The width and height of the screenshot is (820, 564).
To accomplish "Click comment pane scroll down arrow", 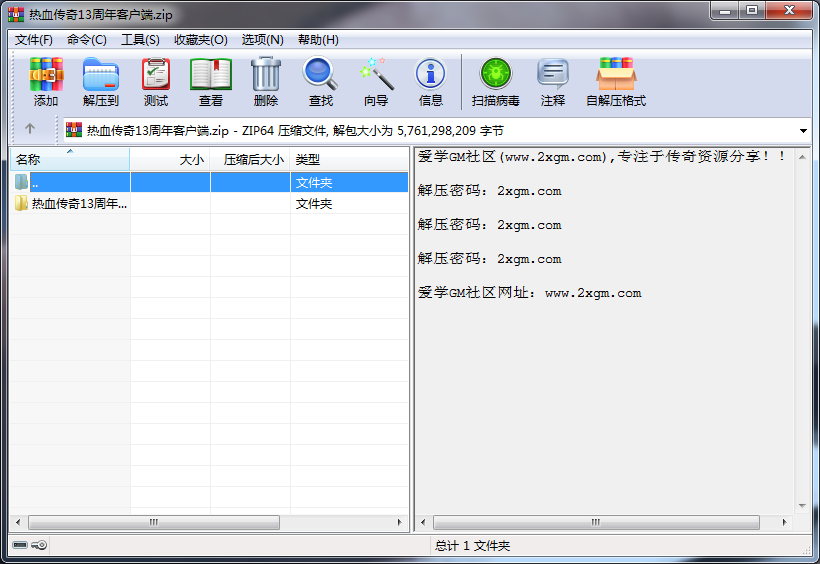I will tap(802, 505).
